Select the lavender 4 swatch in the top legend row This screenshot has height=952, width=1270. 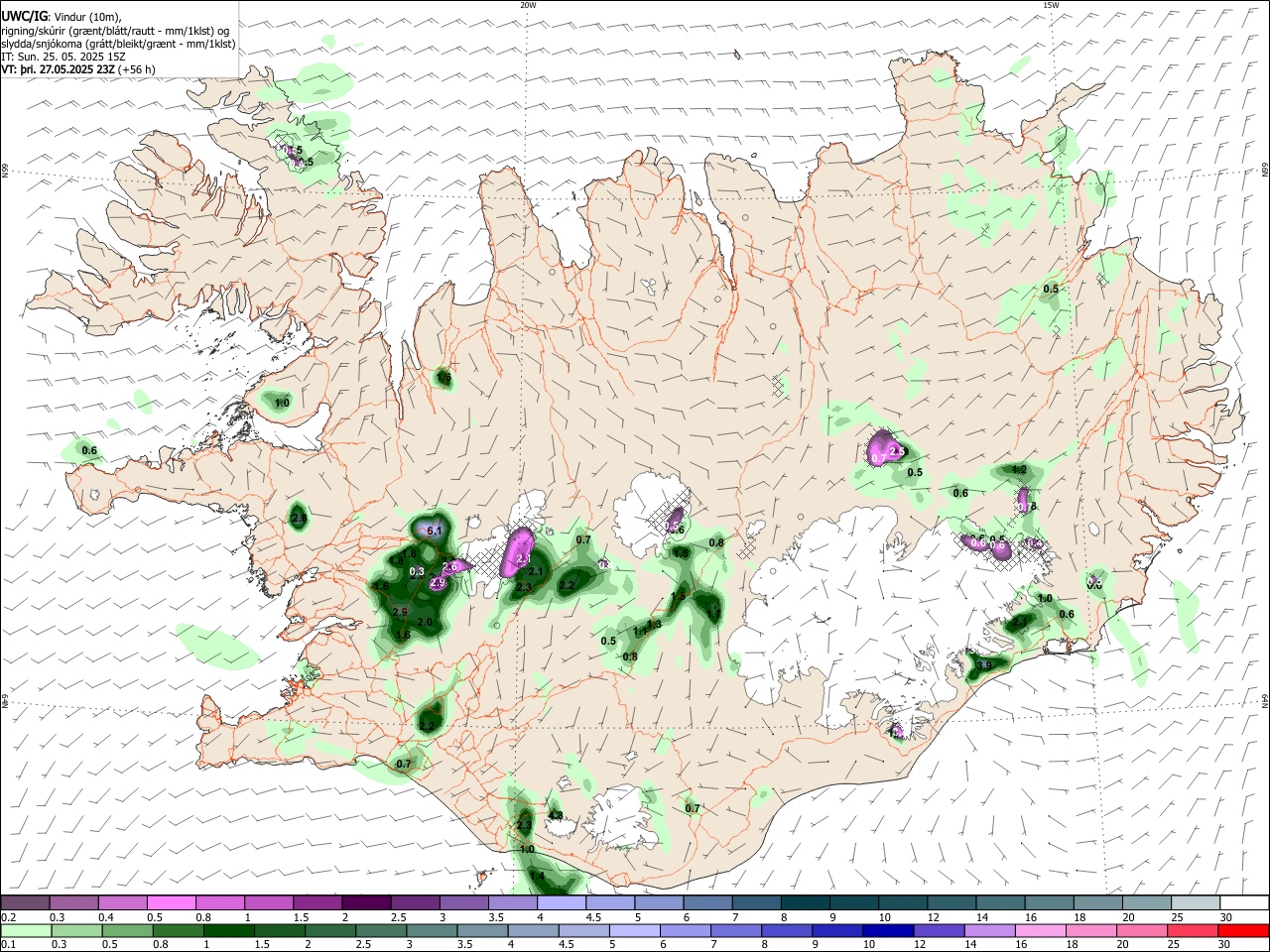tap(562, 902)
